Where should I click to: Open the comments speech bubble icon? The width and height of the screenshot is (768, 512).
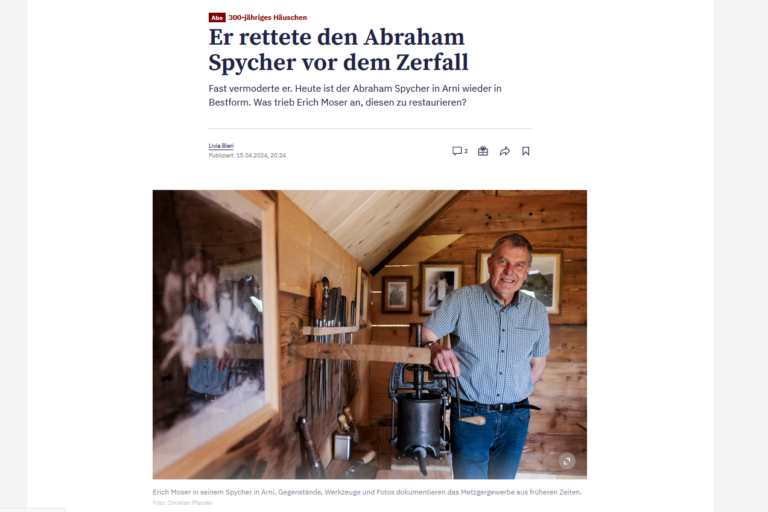coord(456,151)
